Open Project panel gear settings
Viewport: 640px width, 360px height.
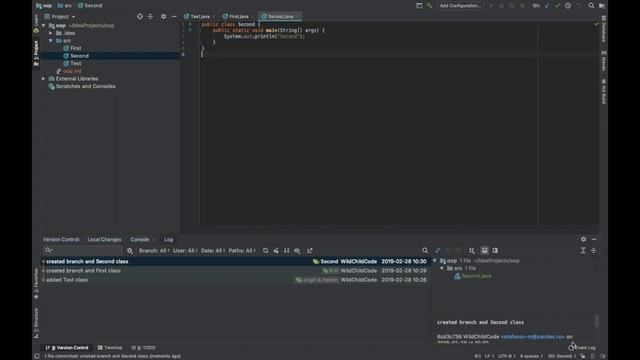(x=163, y=16)
